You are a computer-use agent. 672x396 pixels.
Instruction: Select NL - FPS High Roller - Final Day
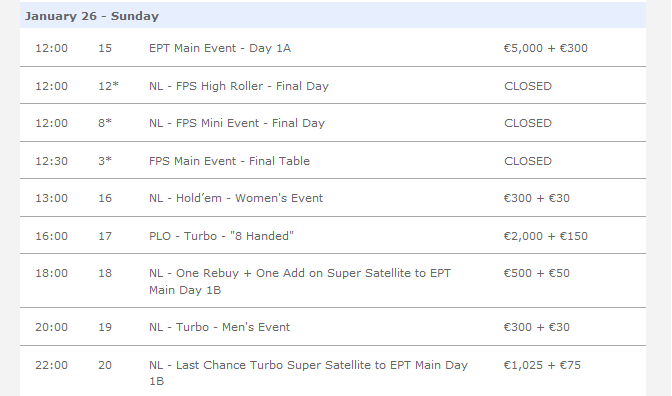239,86
